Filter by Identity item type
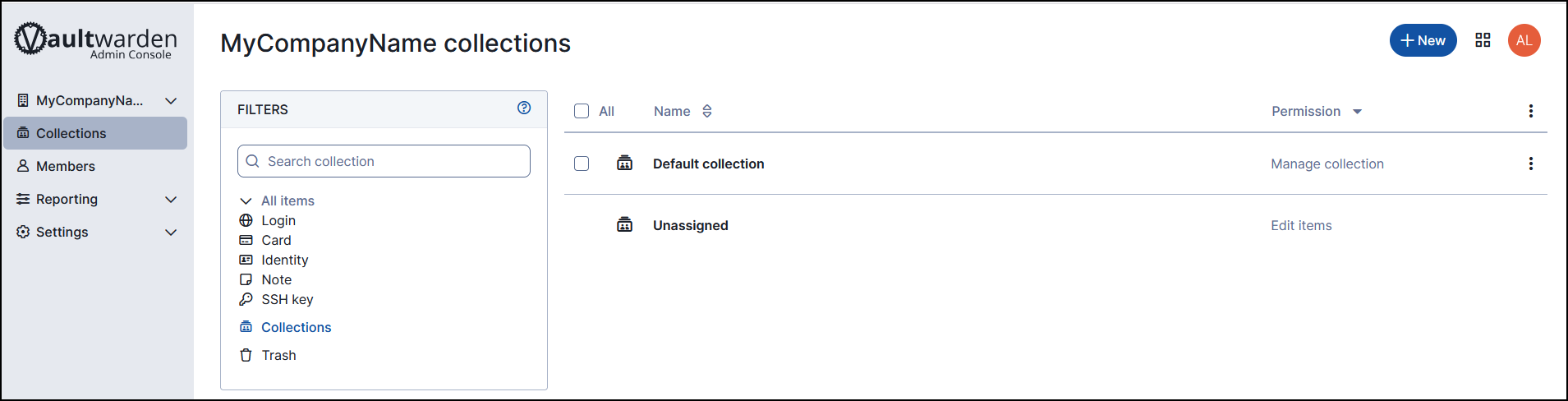Image resolution: width=1568 pixels, height=401 pixels. tap(284, 260)
